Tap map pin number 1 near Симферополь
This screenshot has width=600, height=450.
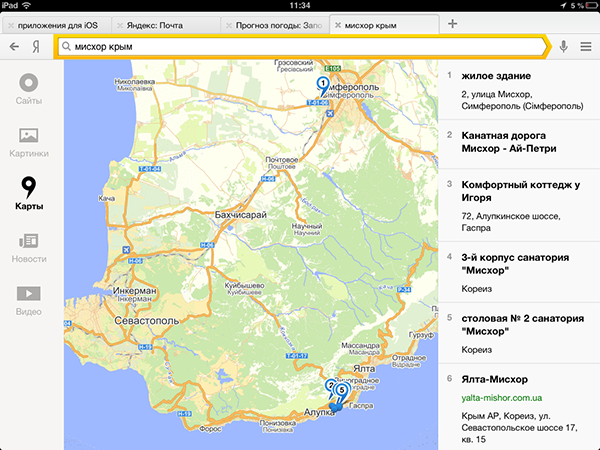pos(323,85)
